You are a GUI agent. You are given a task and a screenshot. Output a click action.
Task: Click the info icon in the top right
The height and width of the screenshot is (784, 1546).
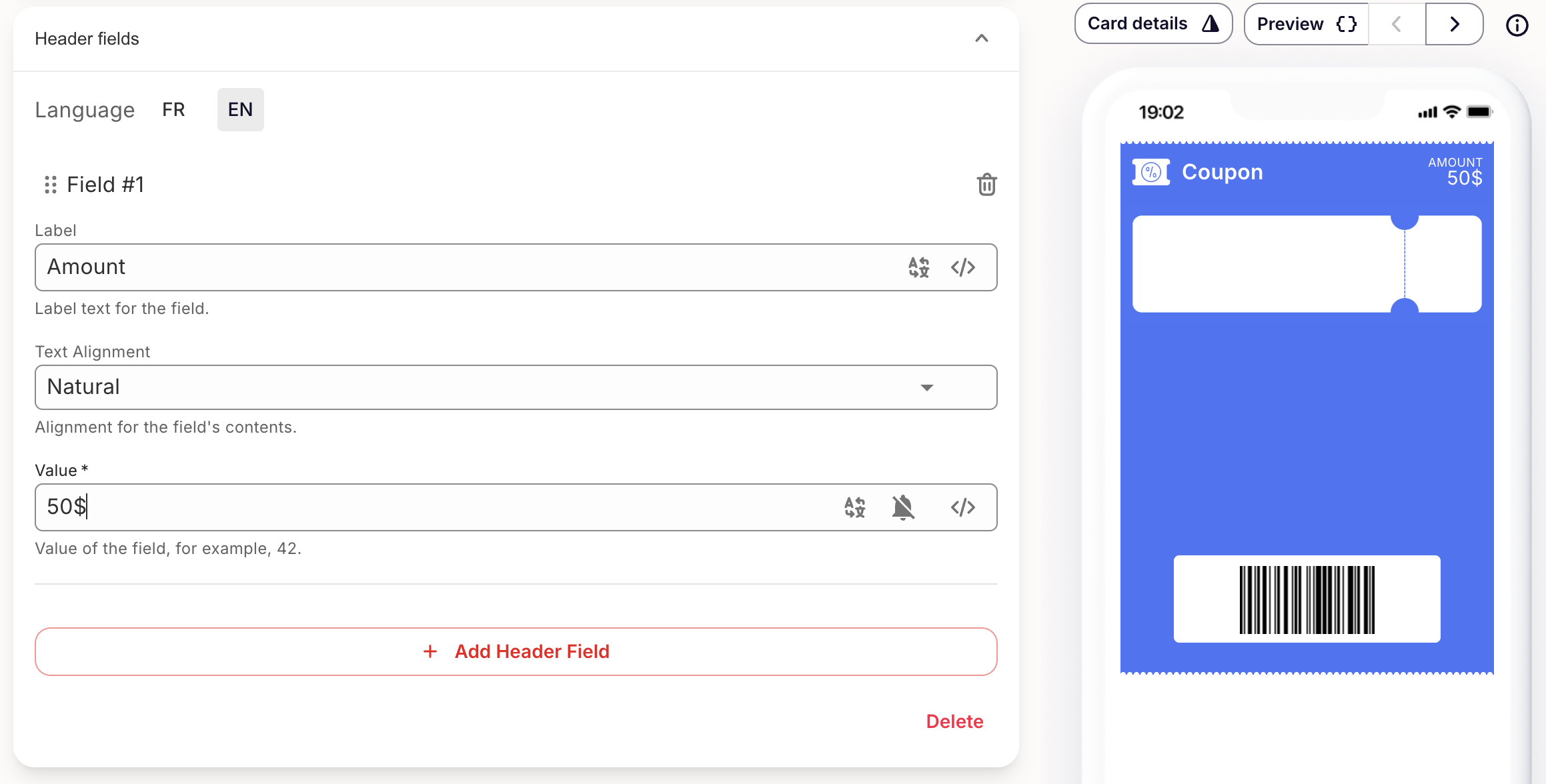tap(1517, 25)
